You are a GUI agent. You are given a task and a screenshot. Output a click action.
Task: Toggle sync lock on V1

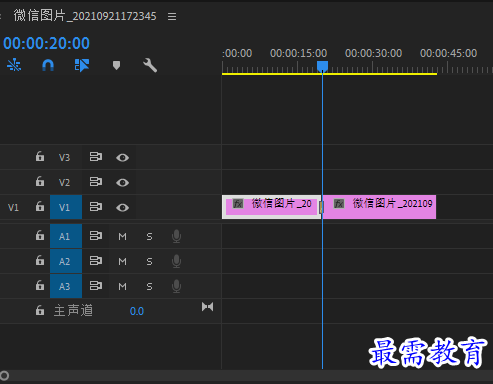point(96,207)
